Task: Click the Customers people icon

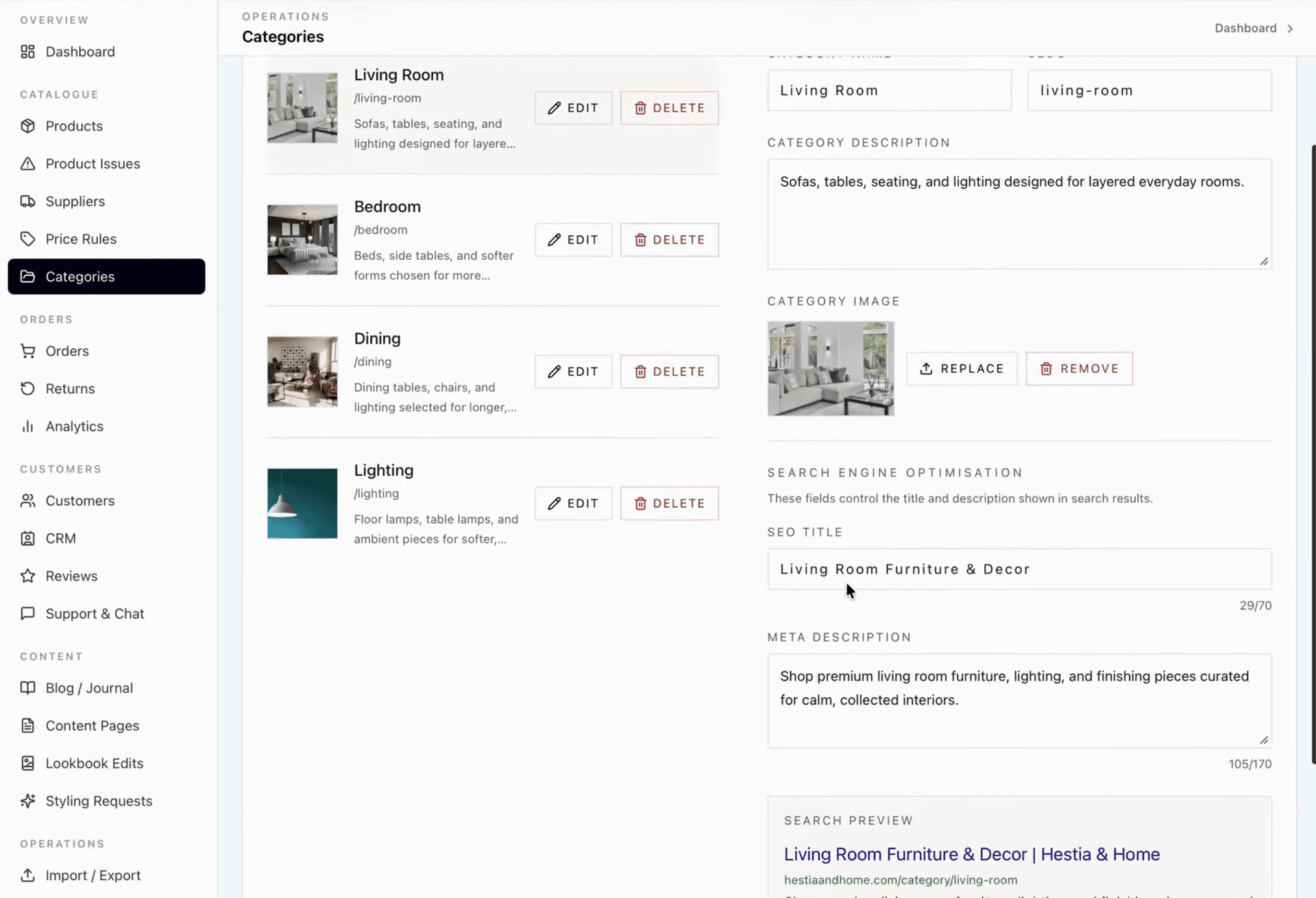Action: (27, 501)
